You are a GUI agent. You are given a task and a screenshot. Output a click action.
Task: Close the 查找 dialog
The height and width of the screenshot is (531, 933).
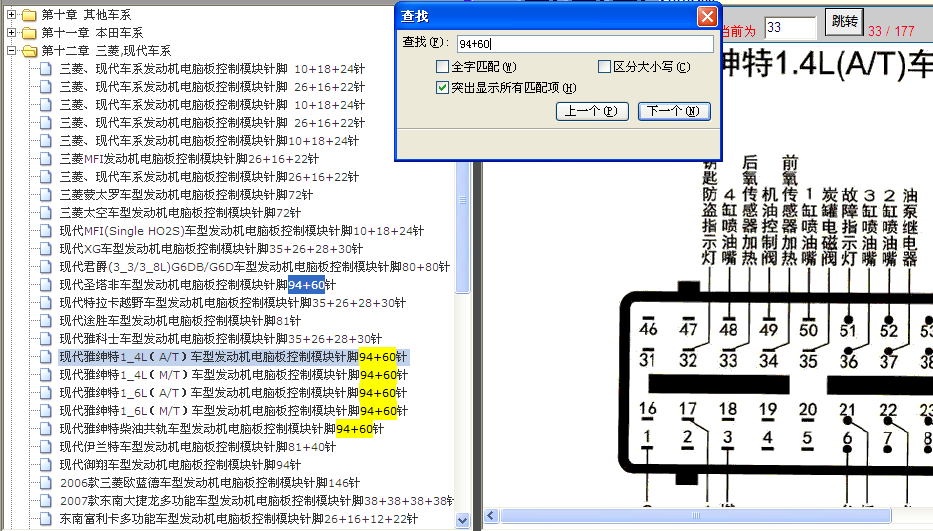tap(707, 17)
